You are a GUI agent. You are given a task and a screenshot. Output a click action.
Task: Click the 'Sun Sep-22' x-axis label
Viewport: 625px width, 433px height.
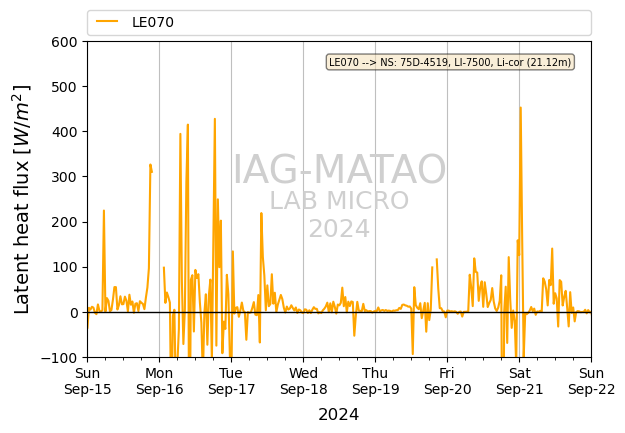click(592, 381)
